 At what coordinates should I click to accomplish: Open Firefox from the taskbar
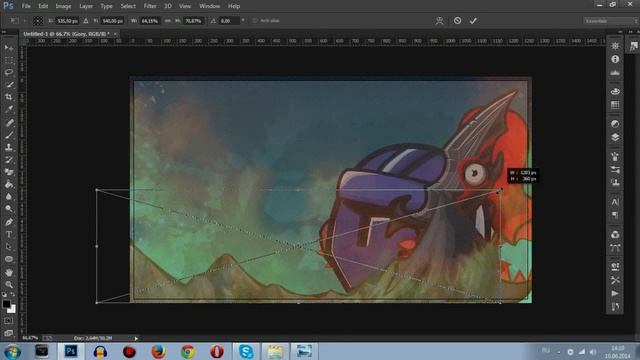click(x=158, y=351)
